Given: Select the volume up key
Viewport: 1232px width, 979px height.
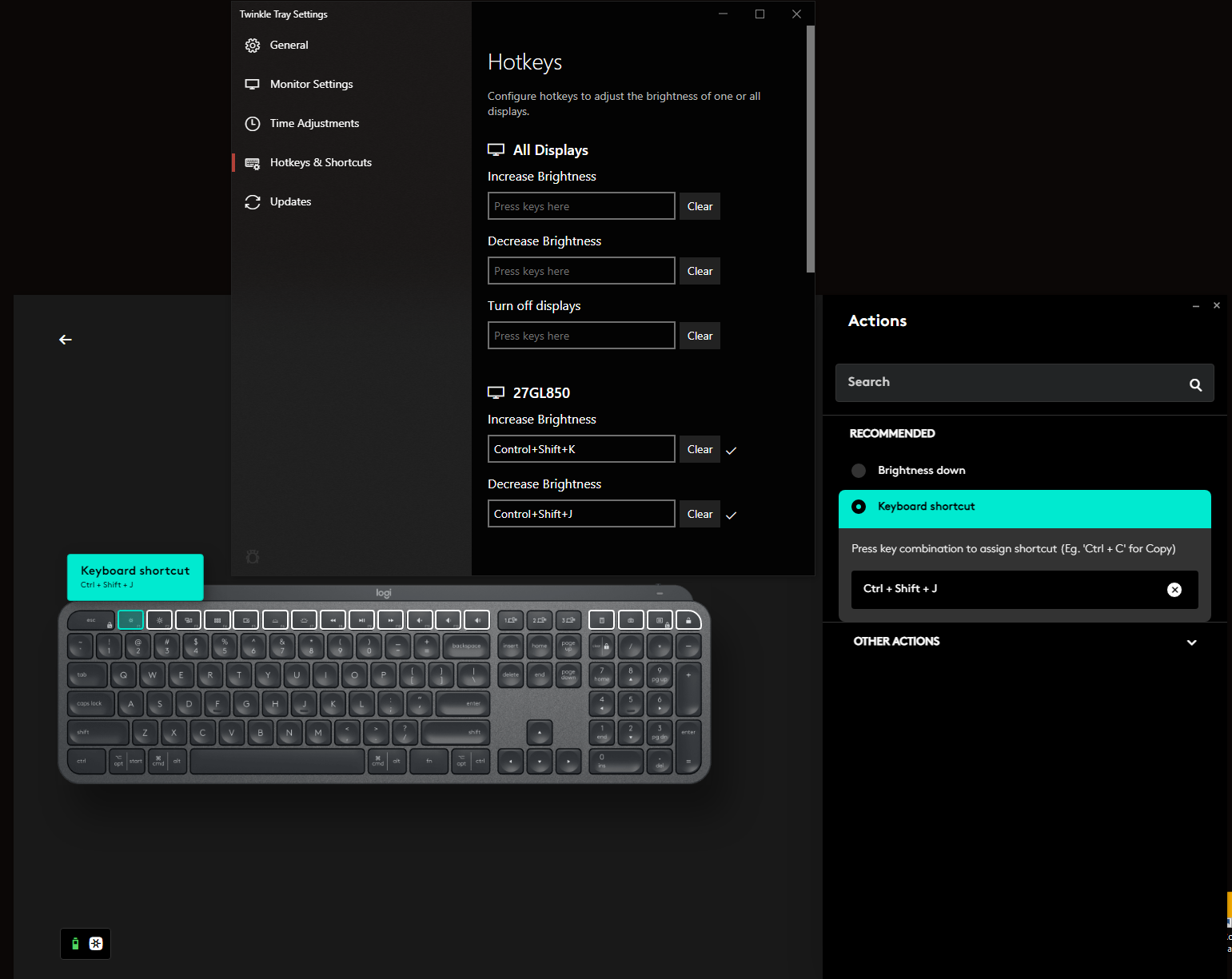Looking at the screenshot, I should [477, 620].
